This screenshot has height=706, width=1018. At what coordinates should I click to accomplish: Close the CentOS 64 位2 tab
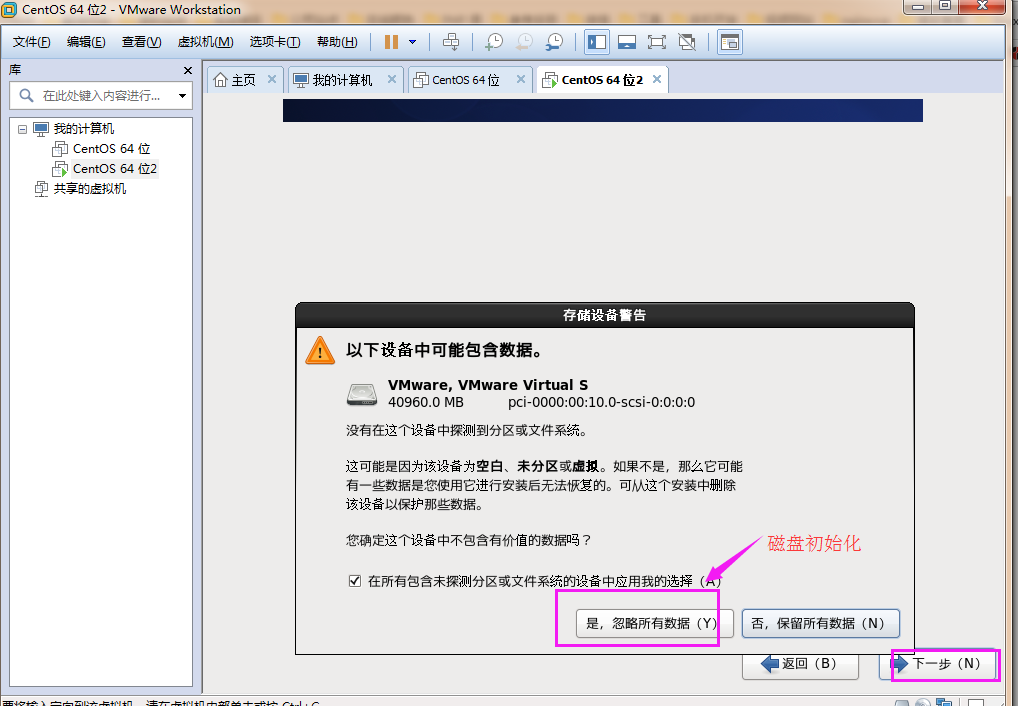[x=657, y=79]
